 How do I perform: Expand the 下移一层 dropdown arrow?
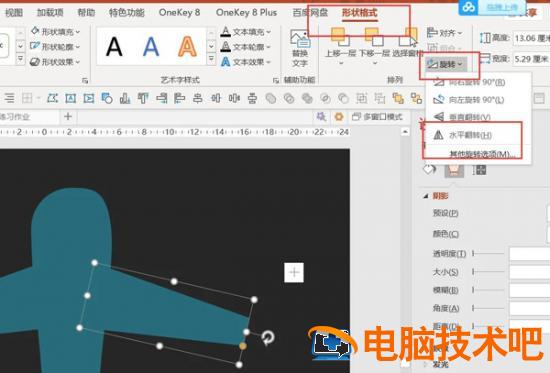click(x=374, y=64)
